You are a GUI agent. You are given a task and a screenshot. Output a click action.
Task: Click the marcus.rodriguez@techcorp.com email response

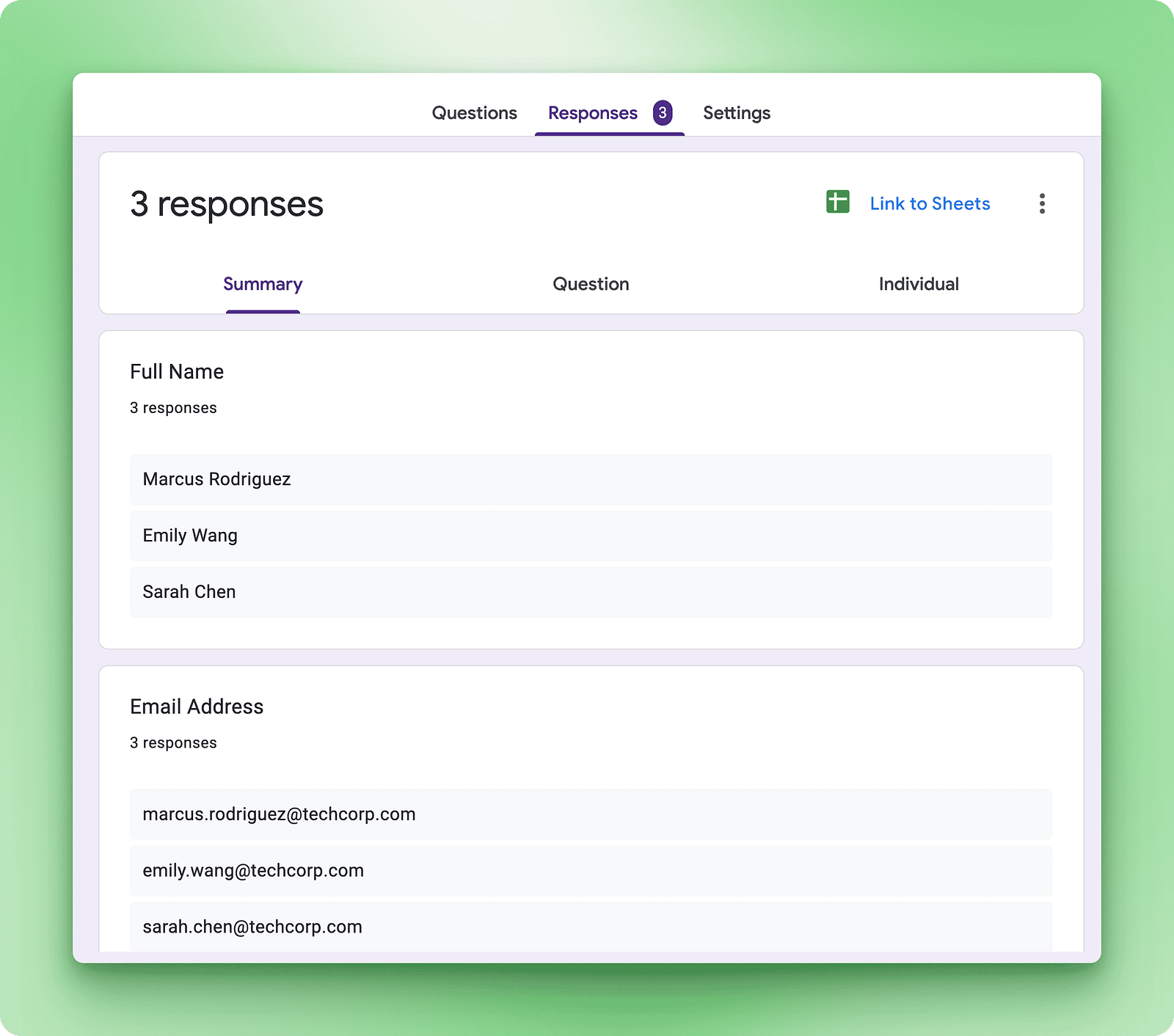[x=279, y=814]
